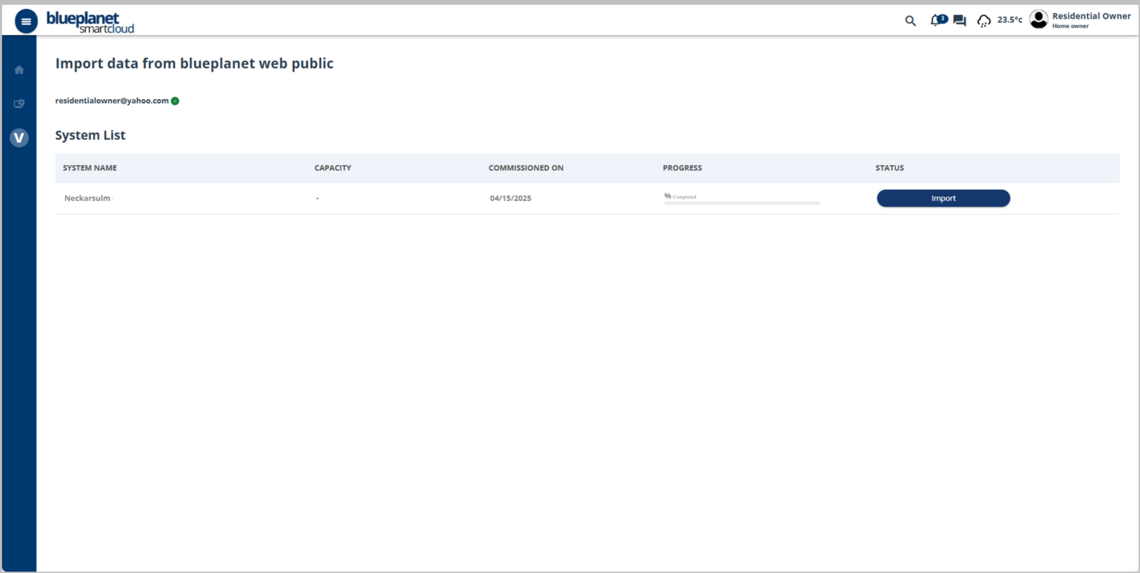Viewport: 1140px width, 573px height.
Task: Open search using the magnifier icon
Action: [910, 20]
